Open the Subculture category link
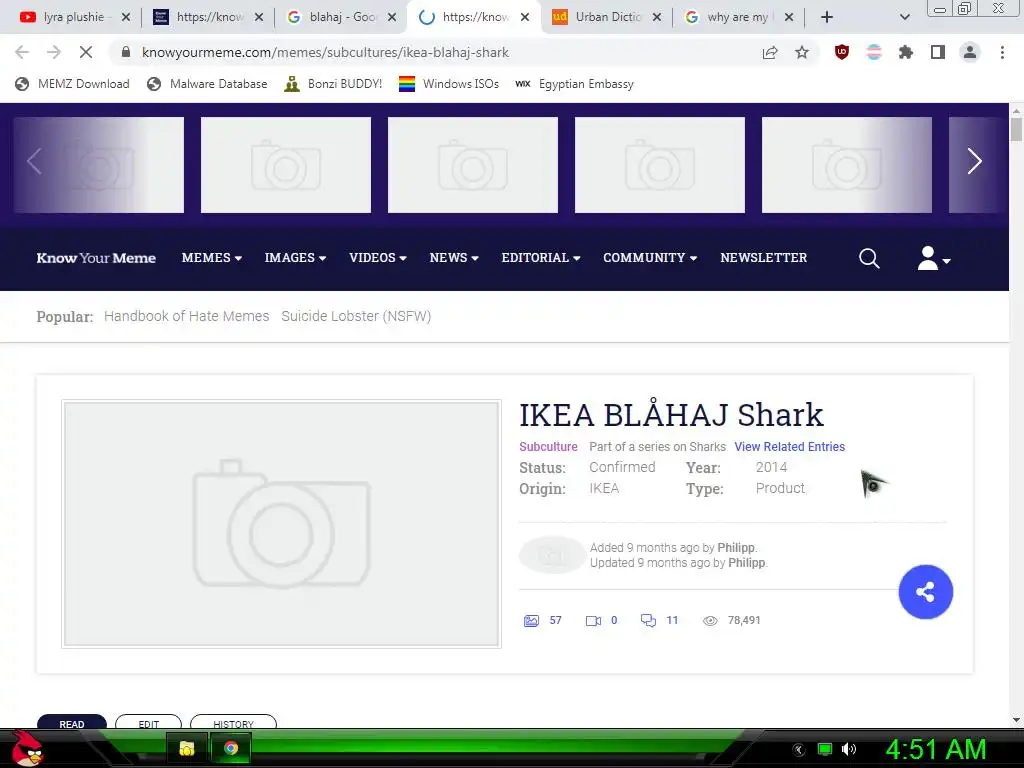 [x=548, y=447]
